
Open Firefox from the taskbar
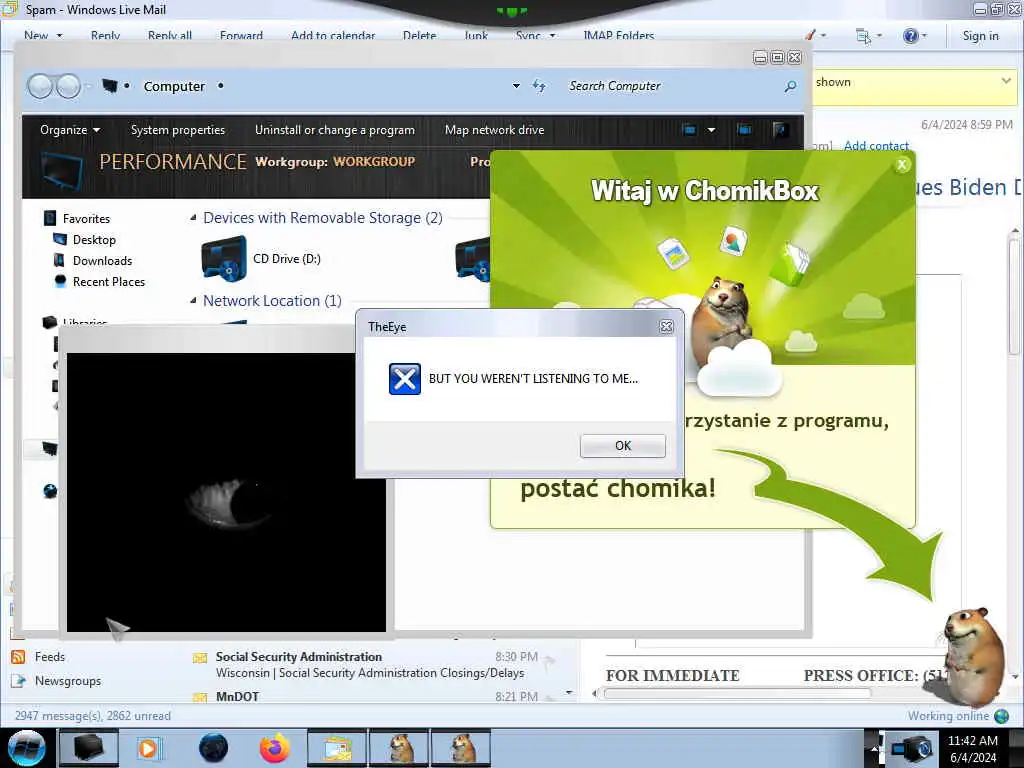(x=275, y=748)
